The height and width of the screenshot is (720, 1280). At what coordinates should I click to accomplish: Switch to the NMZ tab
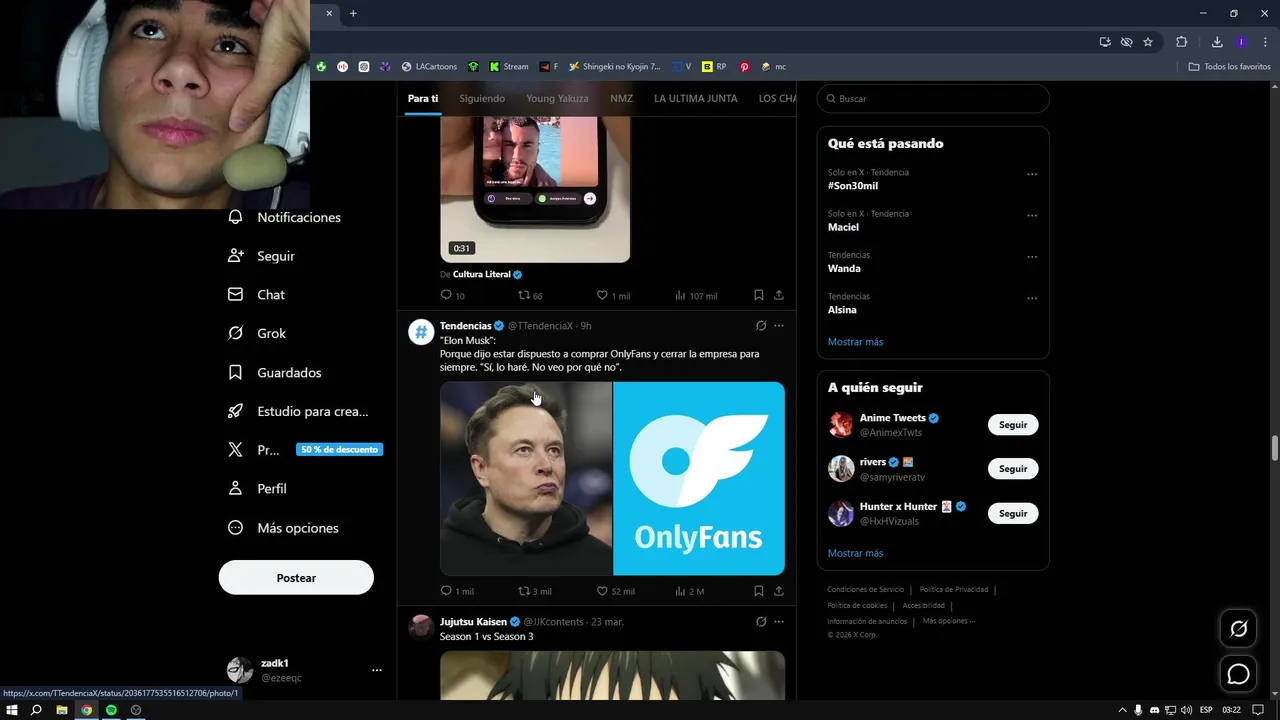click(x=621, y=98)
